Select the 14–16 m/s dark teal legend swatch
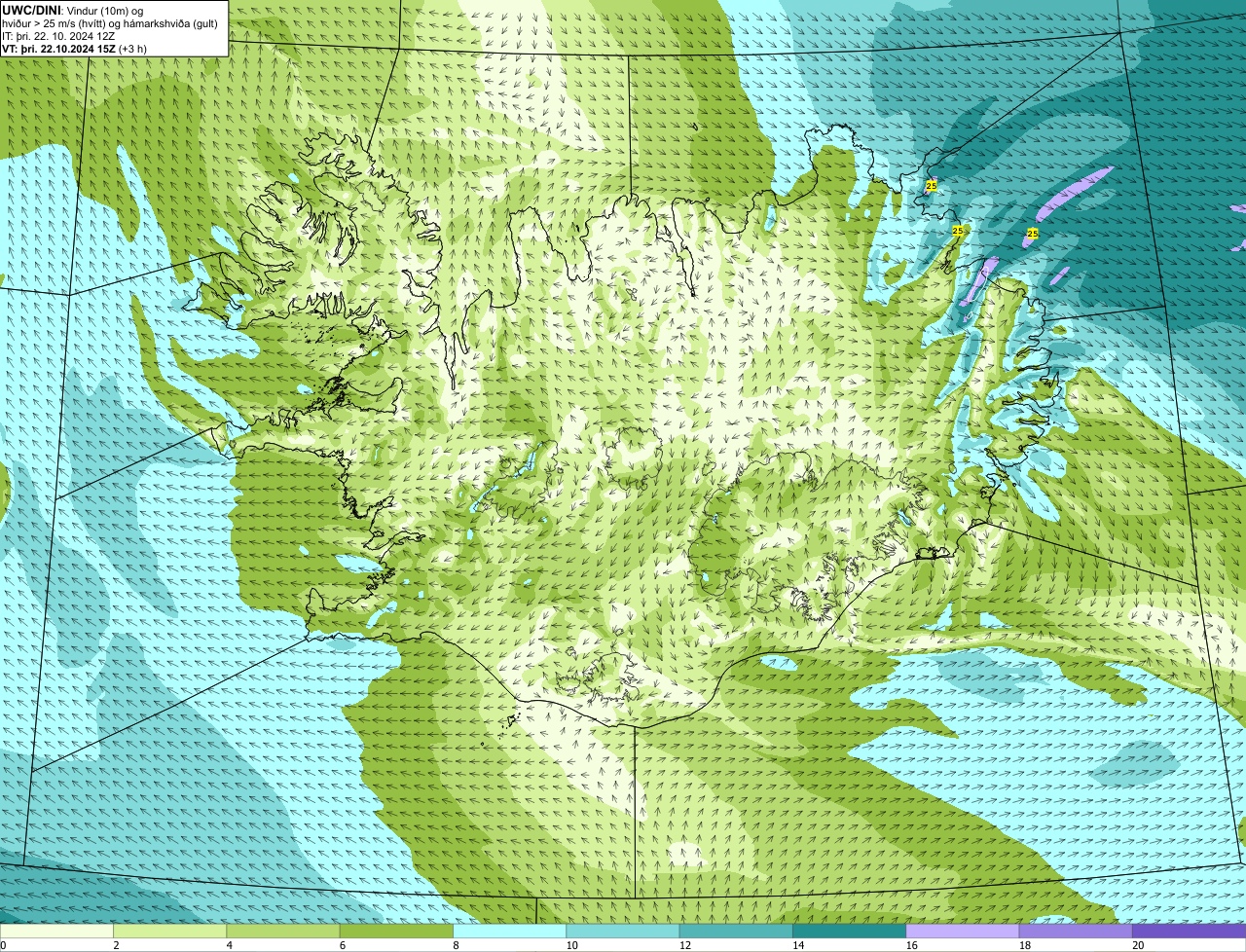The width and height of the screenshot is (1246, 952). coord(849,931)
